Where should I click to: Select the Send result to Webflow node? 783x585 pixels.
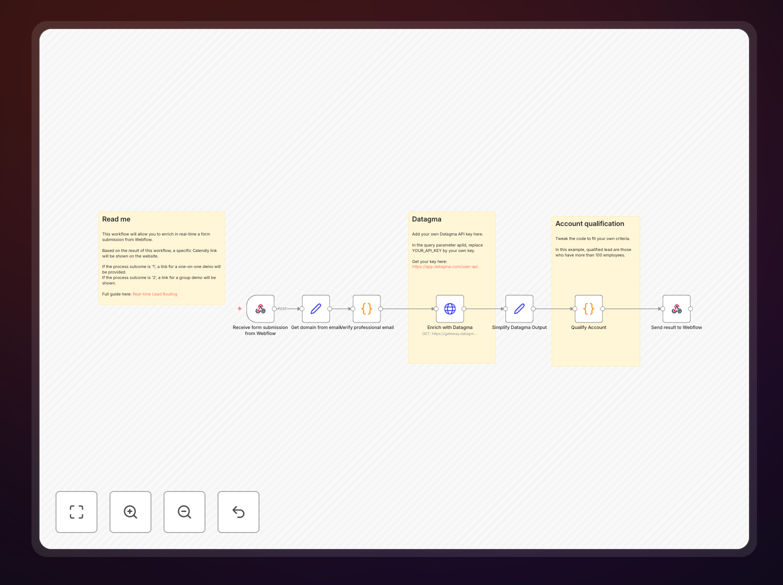(677, 309)
